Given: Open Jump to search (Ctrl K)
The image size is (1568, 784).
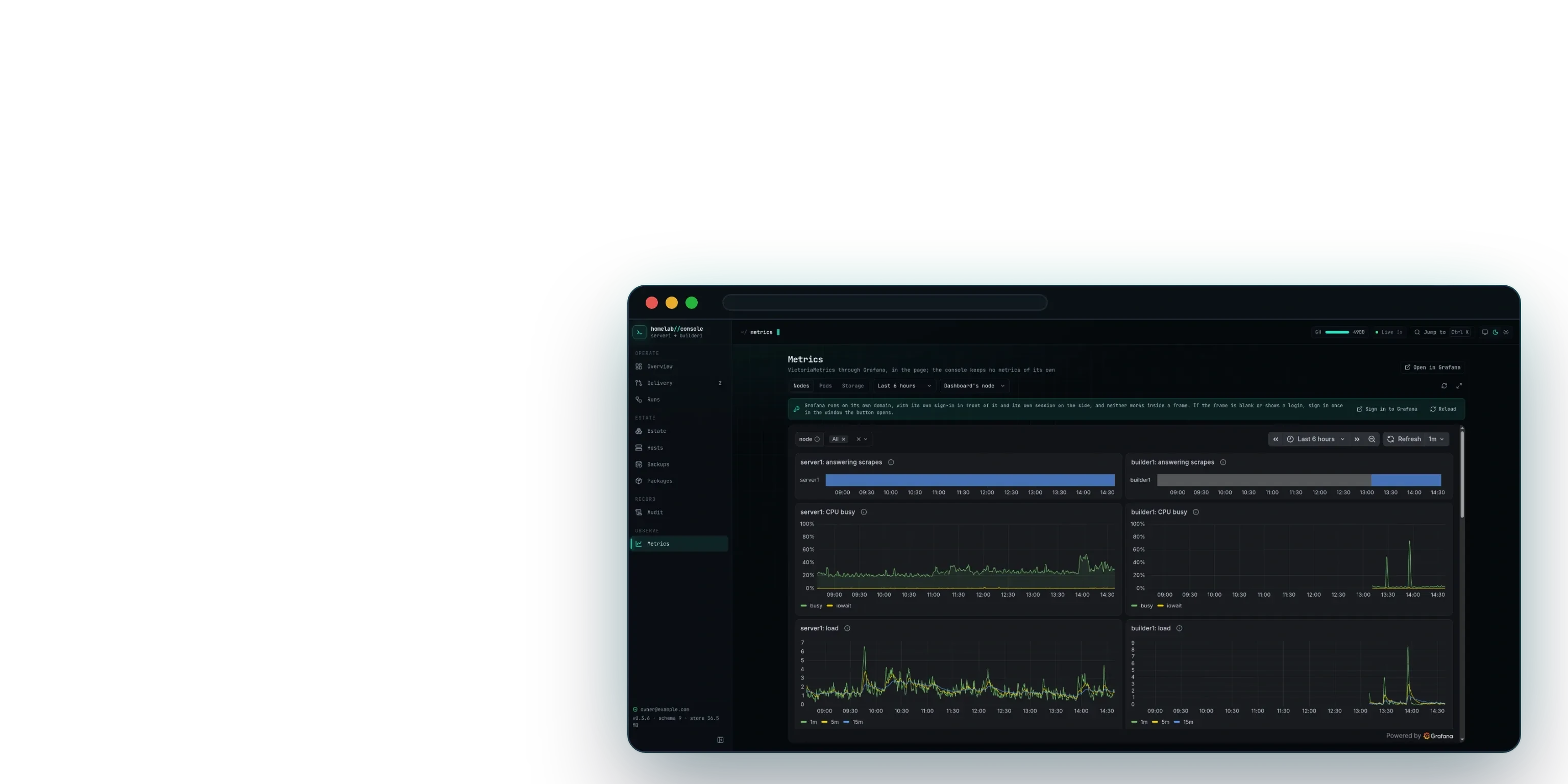Looking at the screenshot, I should (x=1441, y=332).
